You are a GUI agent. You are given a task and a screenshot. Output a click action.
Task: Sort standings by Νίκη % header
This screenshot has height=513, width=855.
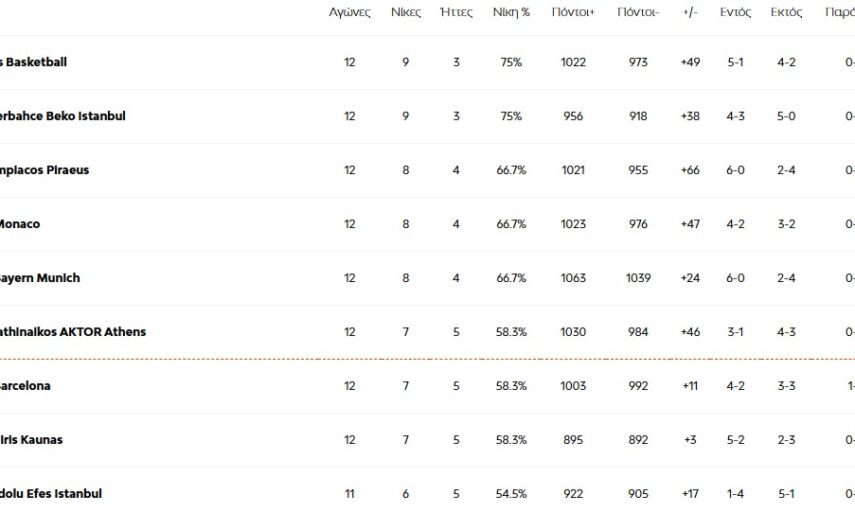[511, 13]
